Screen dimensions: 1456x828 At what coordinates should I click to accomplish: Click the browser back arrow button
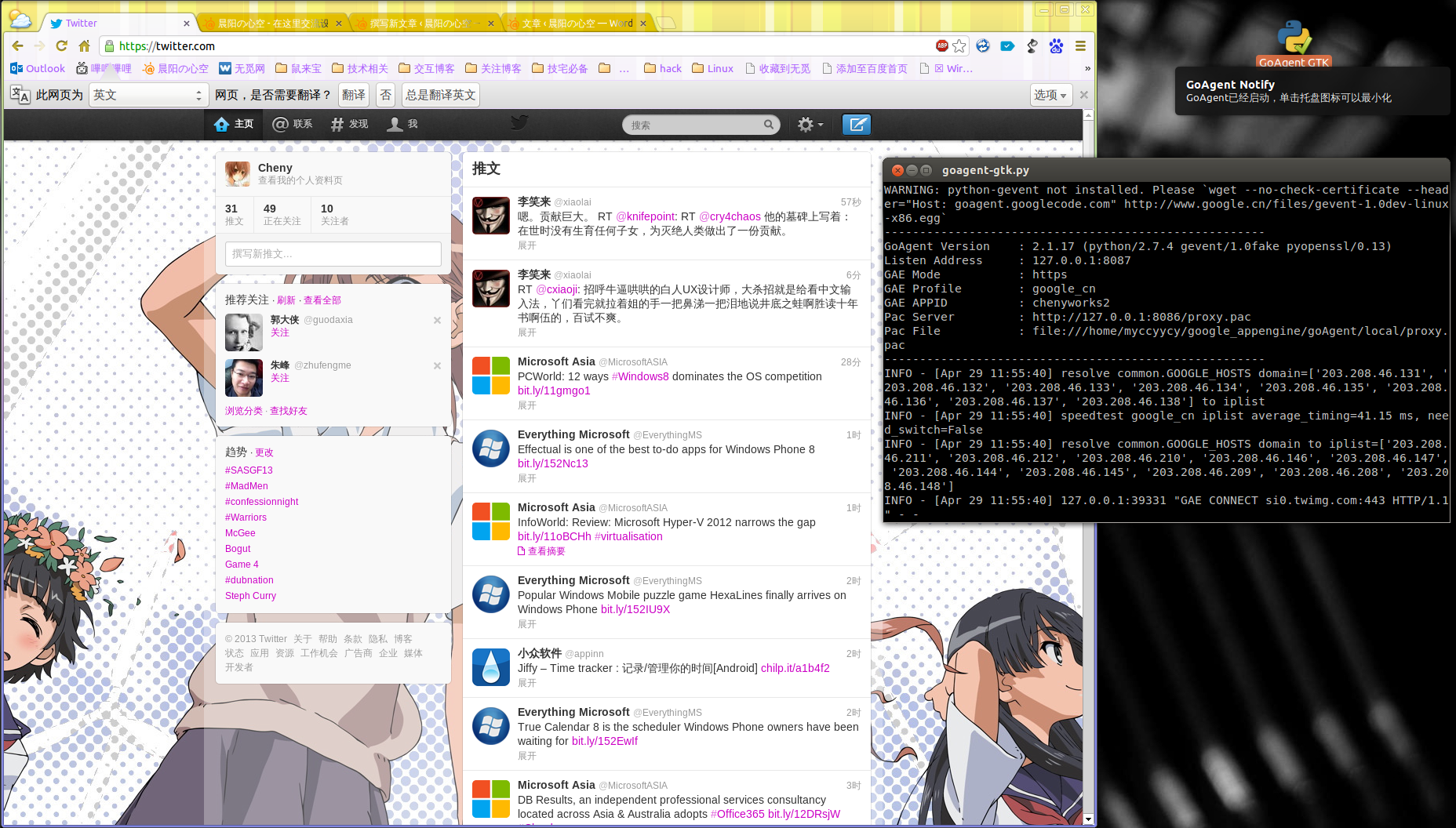pyautogui.click(x=17, y=46)
